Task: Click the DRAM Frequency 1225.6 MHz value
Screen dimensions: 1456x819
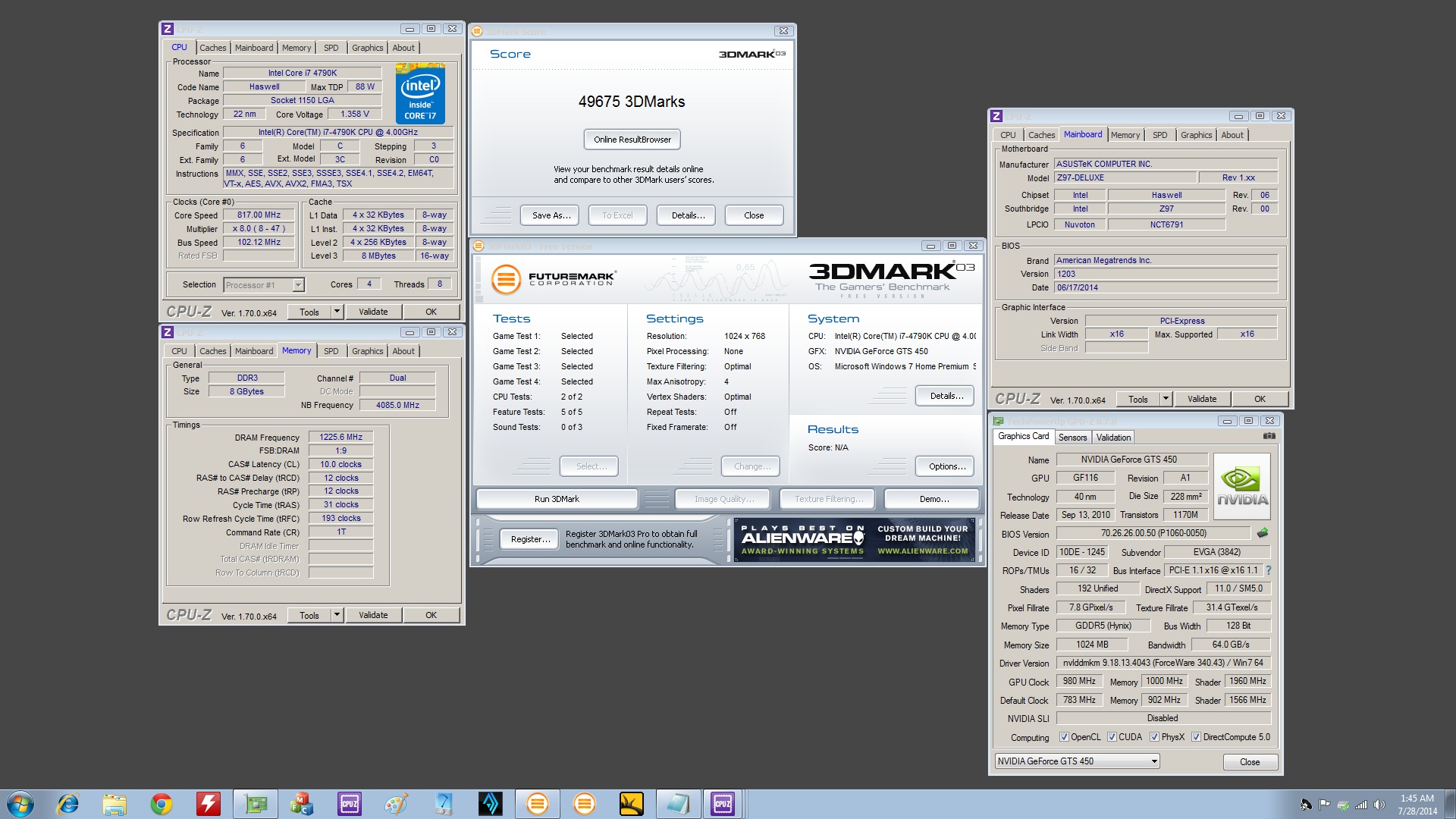Action: point(340,437)
